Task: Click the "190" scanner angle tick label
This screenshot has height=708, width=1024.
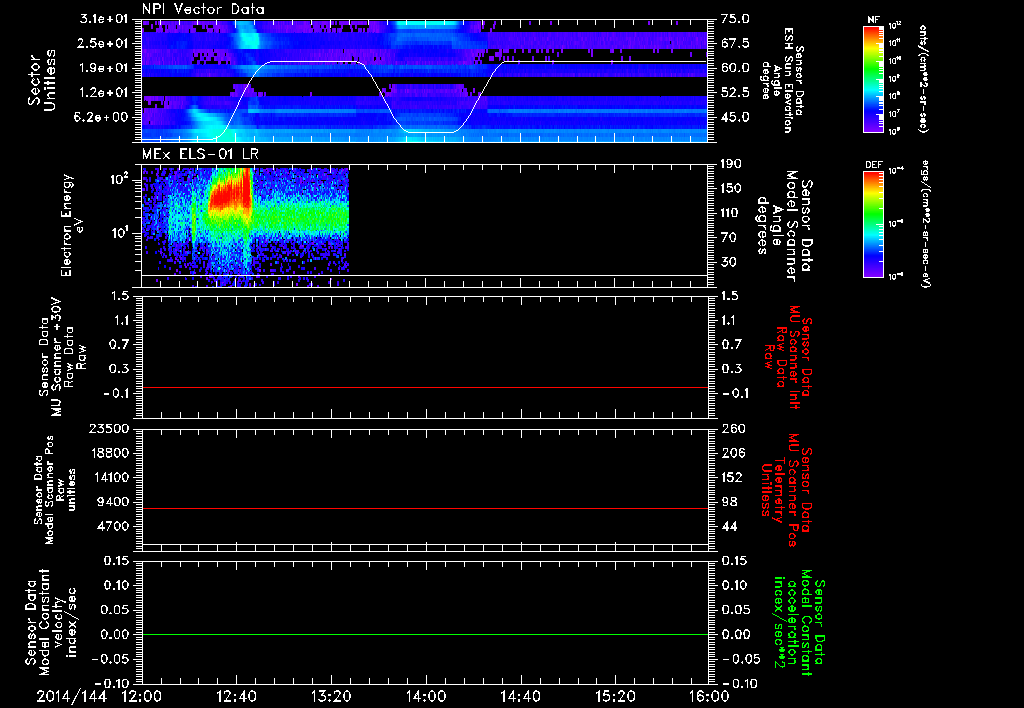Action: 731,164
